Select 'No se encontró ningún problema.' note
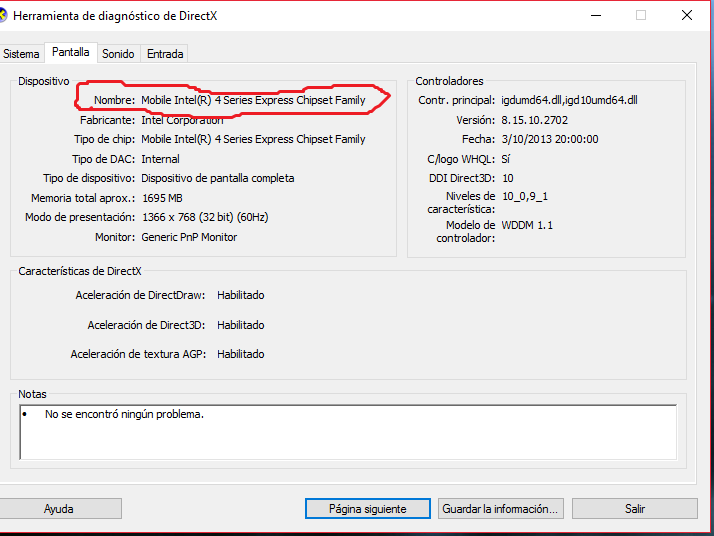 coord(124,414)
